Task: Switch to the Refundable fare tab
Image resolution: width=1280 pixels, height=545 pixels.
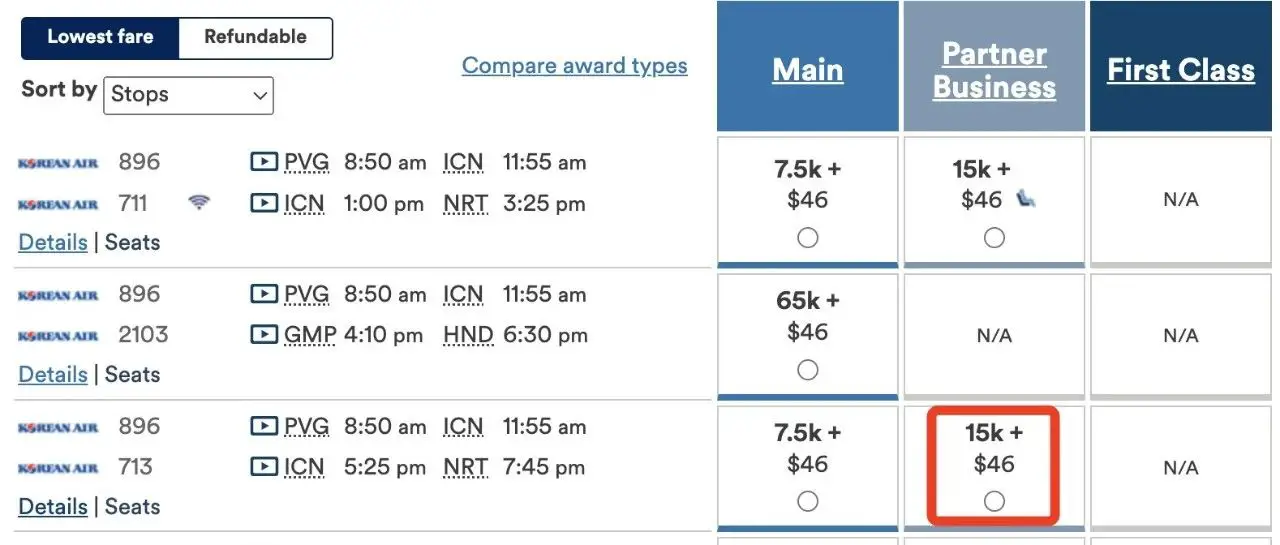Action: pos(255,37)
